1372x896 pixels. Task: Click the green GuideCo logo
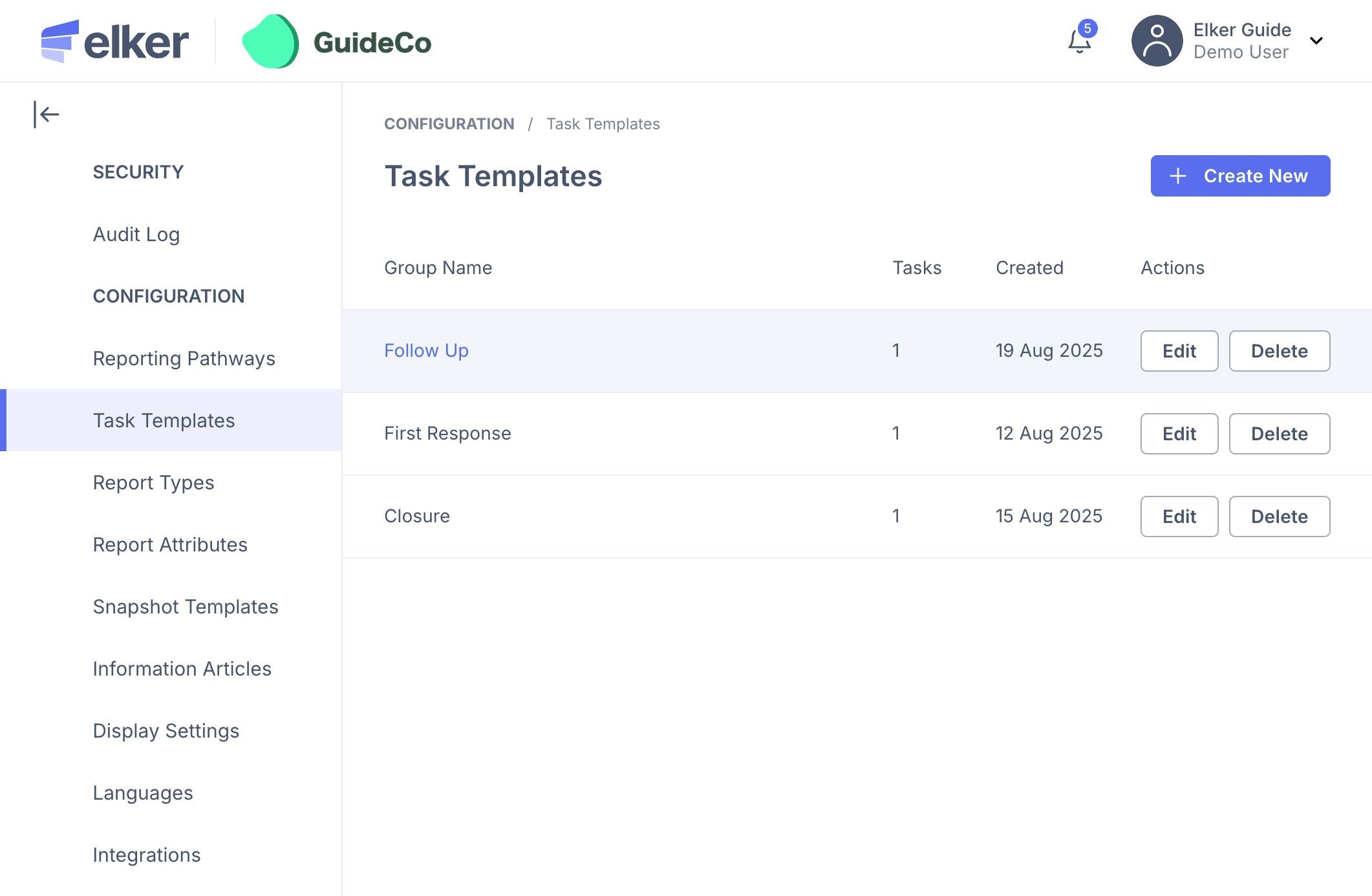pyautogui.click(x=271, y=42)
